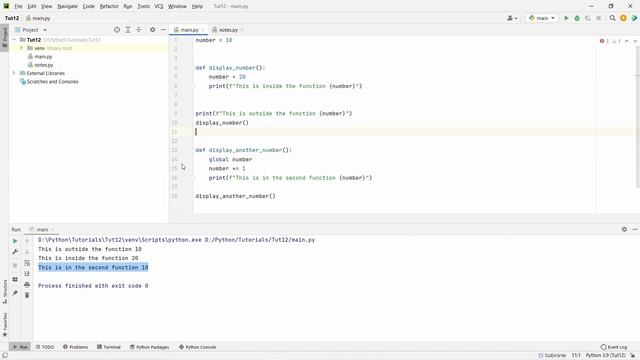Open the user account dropdown arrow

pyautogui.click(x=516, y=18)
